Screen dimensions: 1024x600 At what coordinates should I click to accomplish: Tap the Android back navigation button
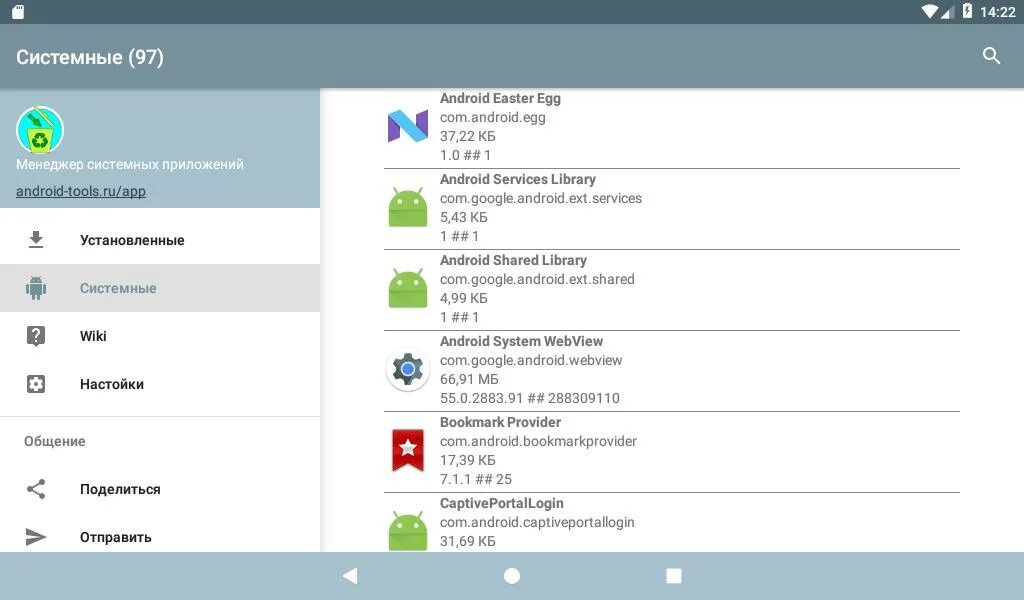click(x=350, y=575)
